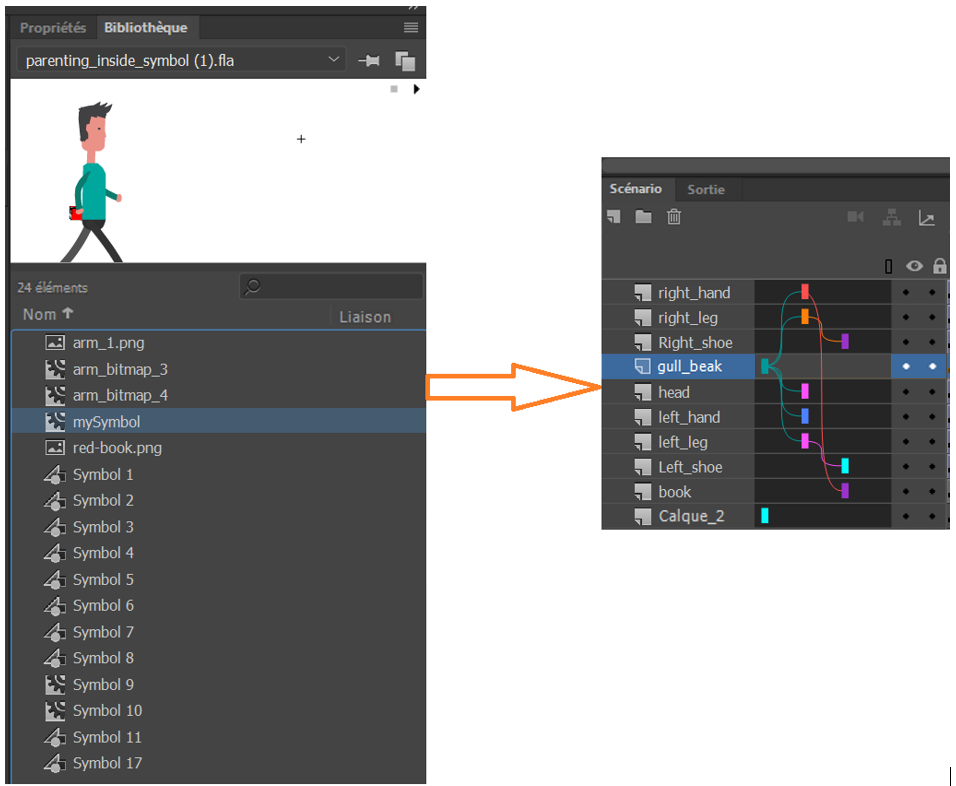Toggle lock dot for Calque_2 layer
This screenshot has height=786, width=956.
(x=932, y=516)
